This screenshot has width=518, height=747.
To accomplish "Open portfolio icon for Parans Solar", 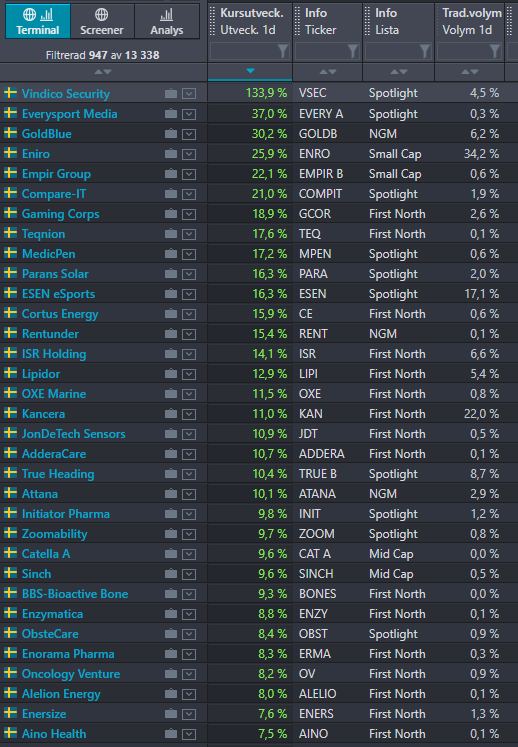I will (x=171, y=274).
